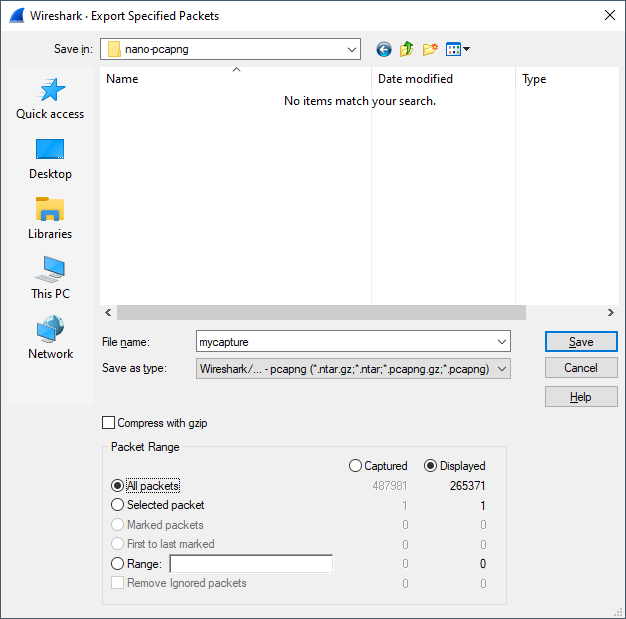Open Quick access location

pos(50,99)
